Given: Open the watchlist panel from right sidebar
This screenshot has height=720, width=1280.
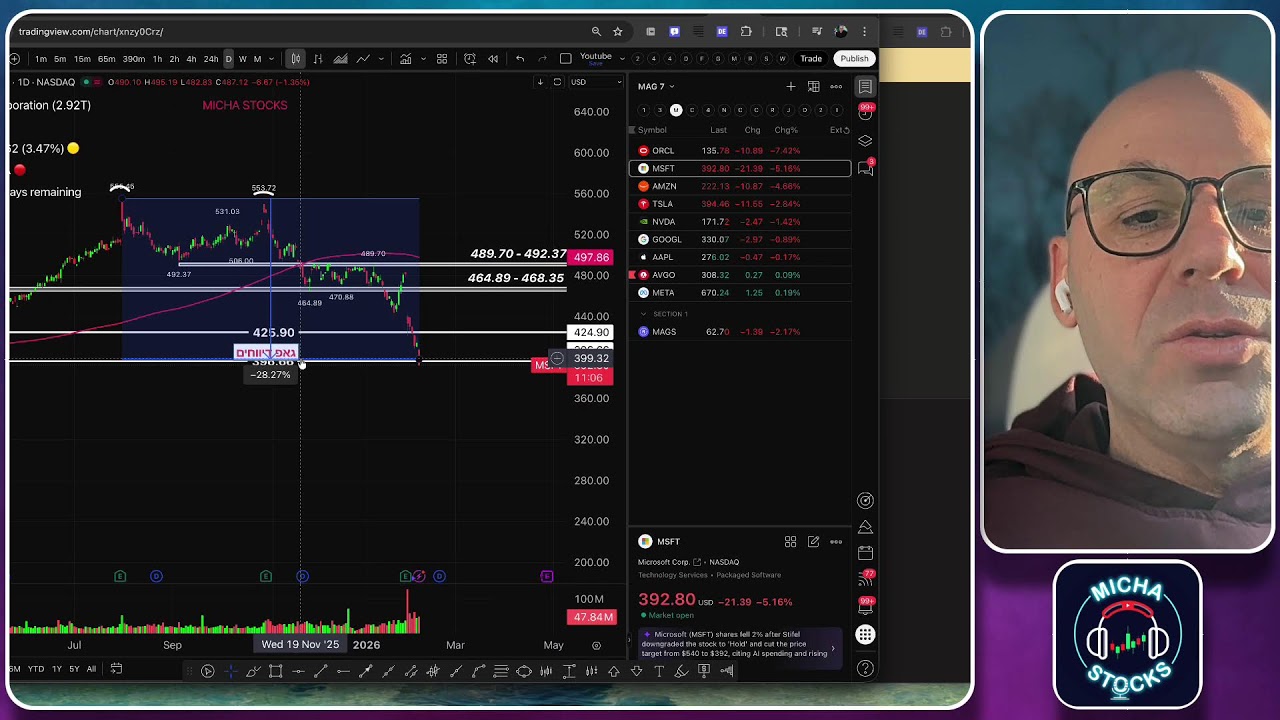Looking at the screenshot, I should pyautogui.click(x=866, y=87).
